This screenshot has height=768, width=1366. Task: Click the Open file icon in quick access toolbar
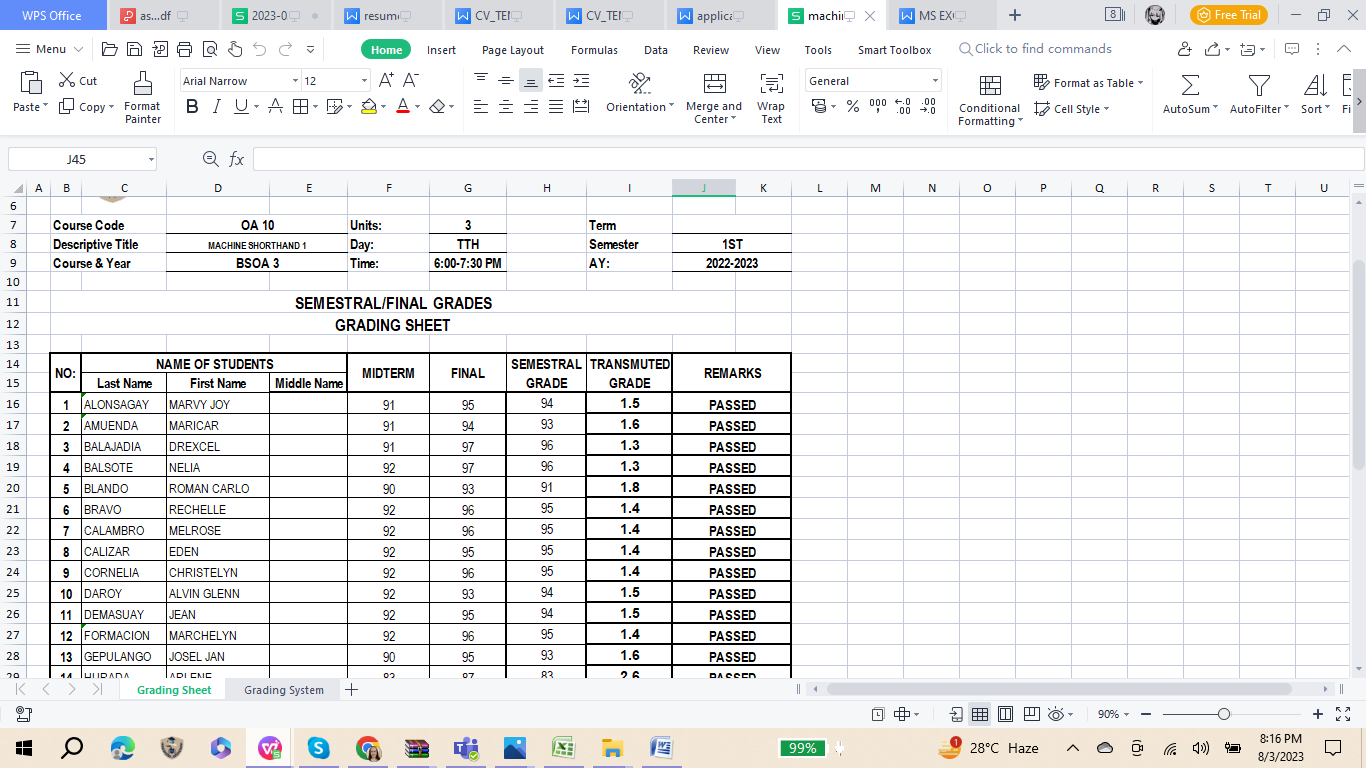[x=110, y=49]
